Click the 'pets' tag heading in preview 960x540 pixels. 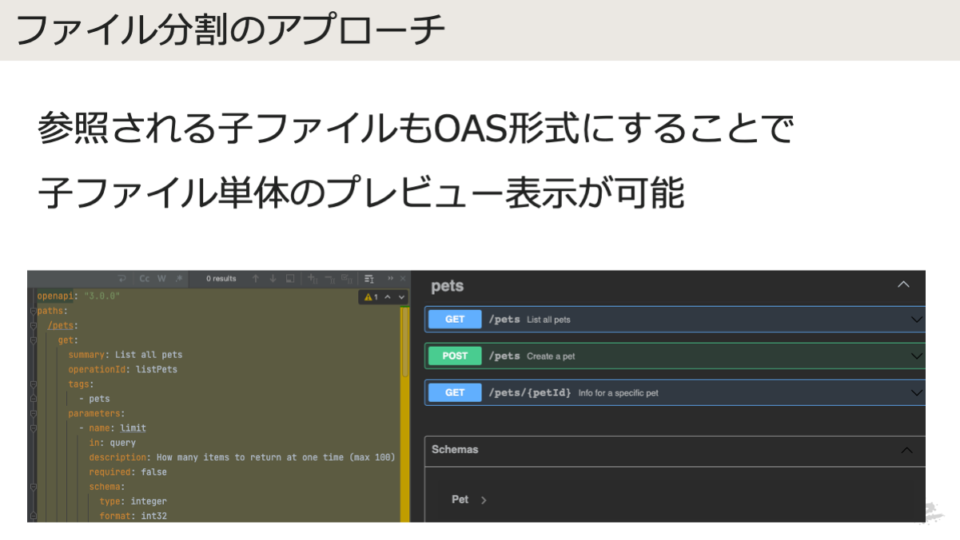click(x=447, y=286)
